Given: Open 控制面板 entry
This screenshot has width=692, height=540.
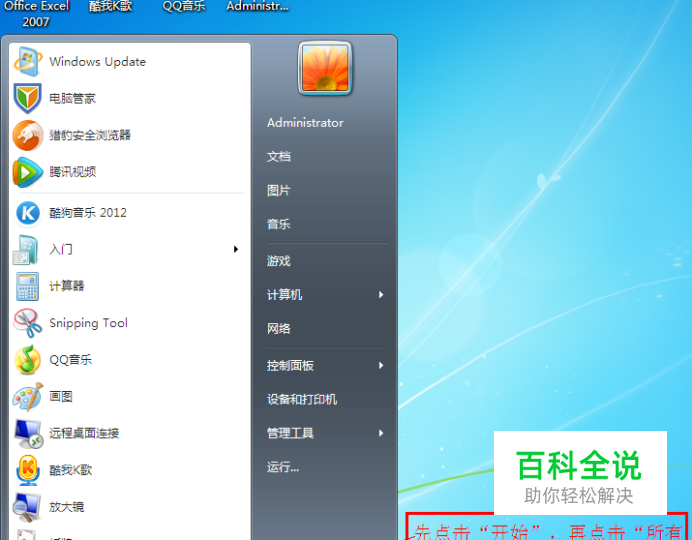Looking at the screenshot, I should (x=290, y=365).
